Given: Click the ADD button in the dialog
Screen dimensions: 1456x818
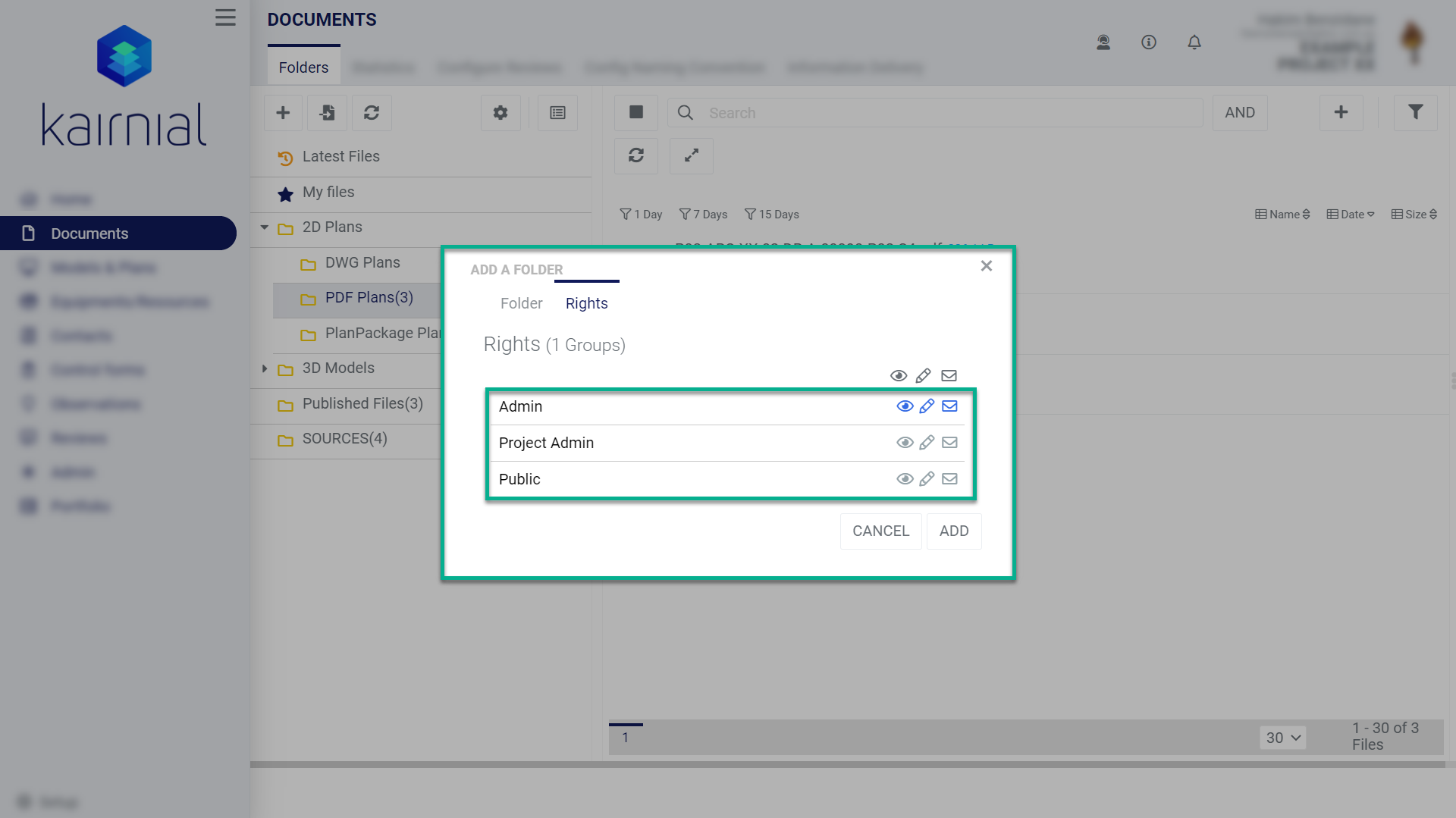Looking at the screenshot, I should pyautogui.click(x=953, y=531).
